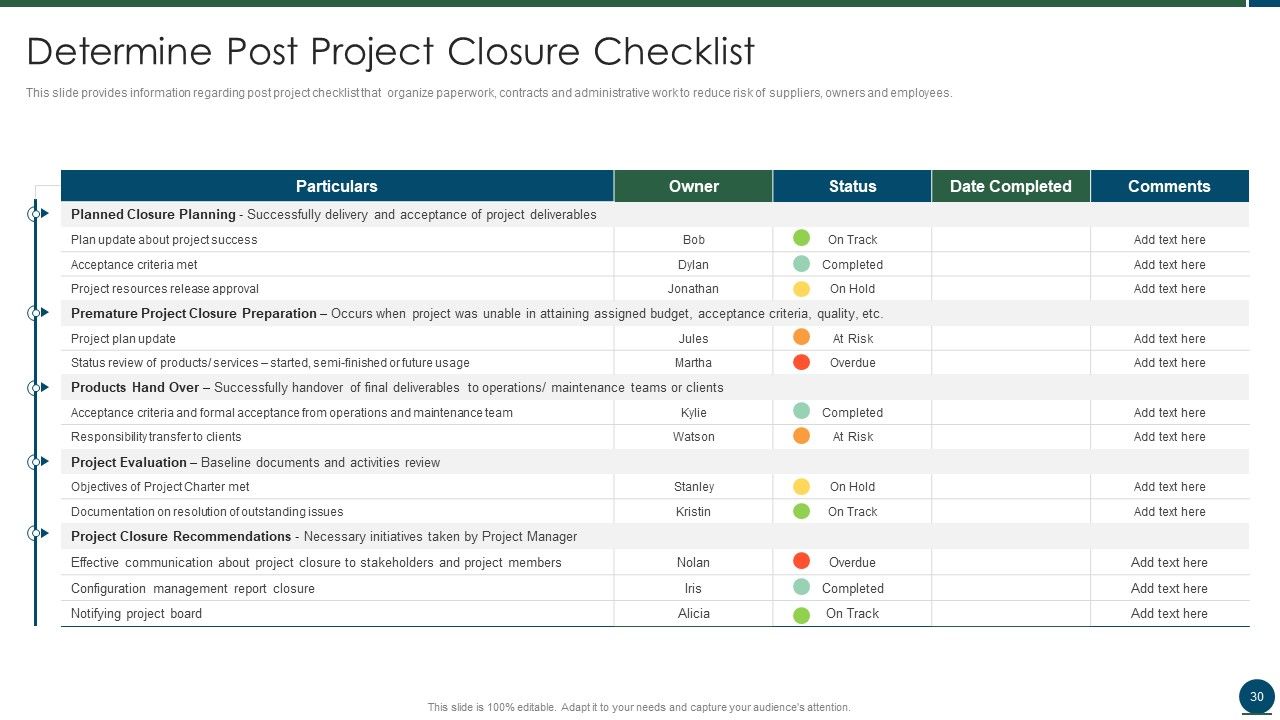Screen dimensions: 1280x720
Task: Select the Planned Closure Planning section row
Action: point(655,214)
